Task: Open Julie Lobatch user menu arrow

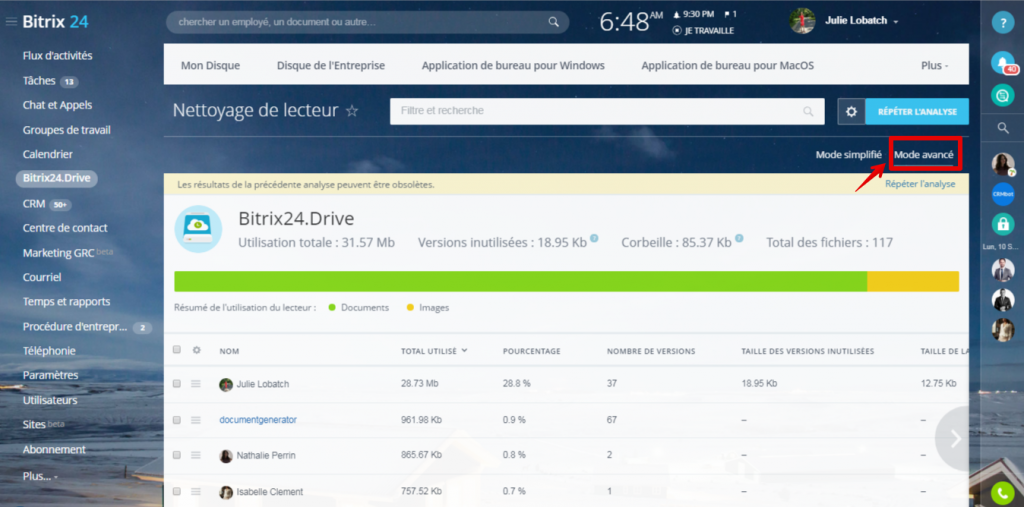Action: (896, 22)
